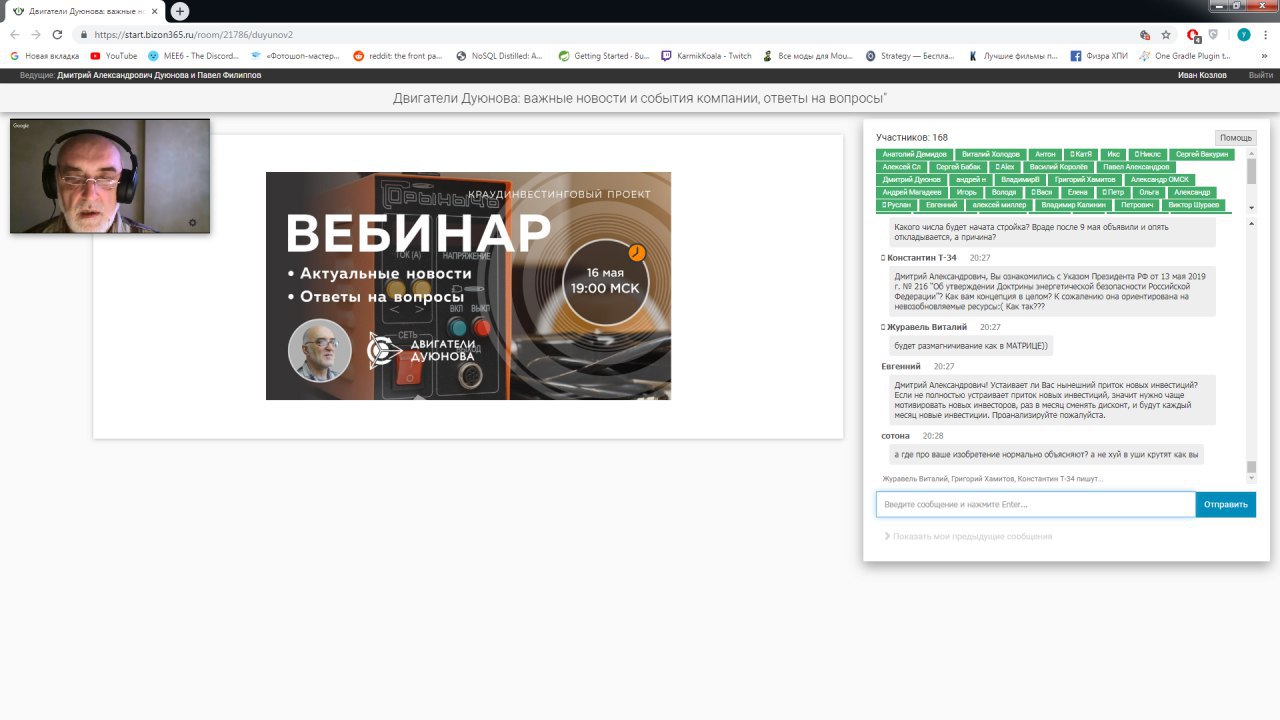Select participant Виталий Холодов
Viewport: 1280px width, 720px height.
(989, 154)
